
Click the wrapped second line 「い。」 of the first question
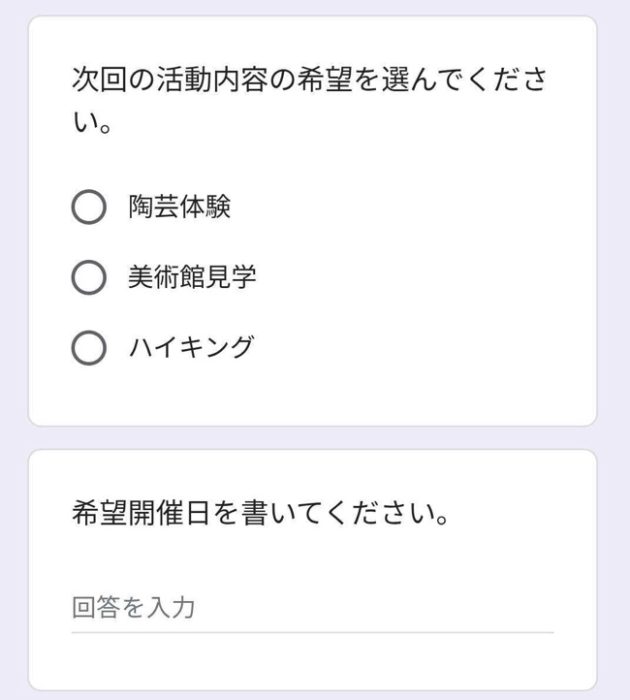pyautogui.click(x=91, y=126)
